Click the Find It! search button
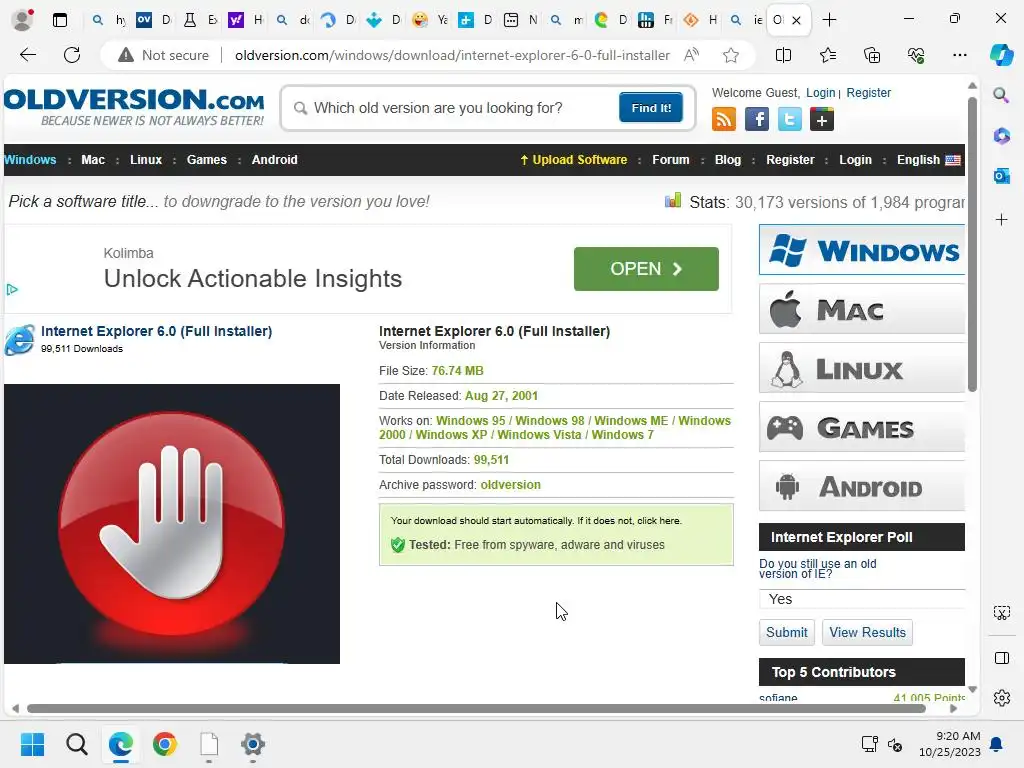1024x768 pixels. coord(650,108)
